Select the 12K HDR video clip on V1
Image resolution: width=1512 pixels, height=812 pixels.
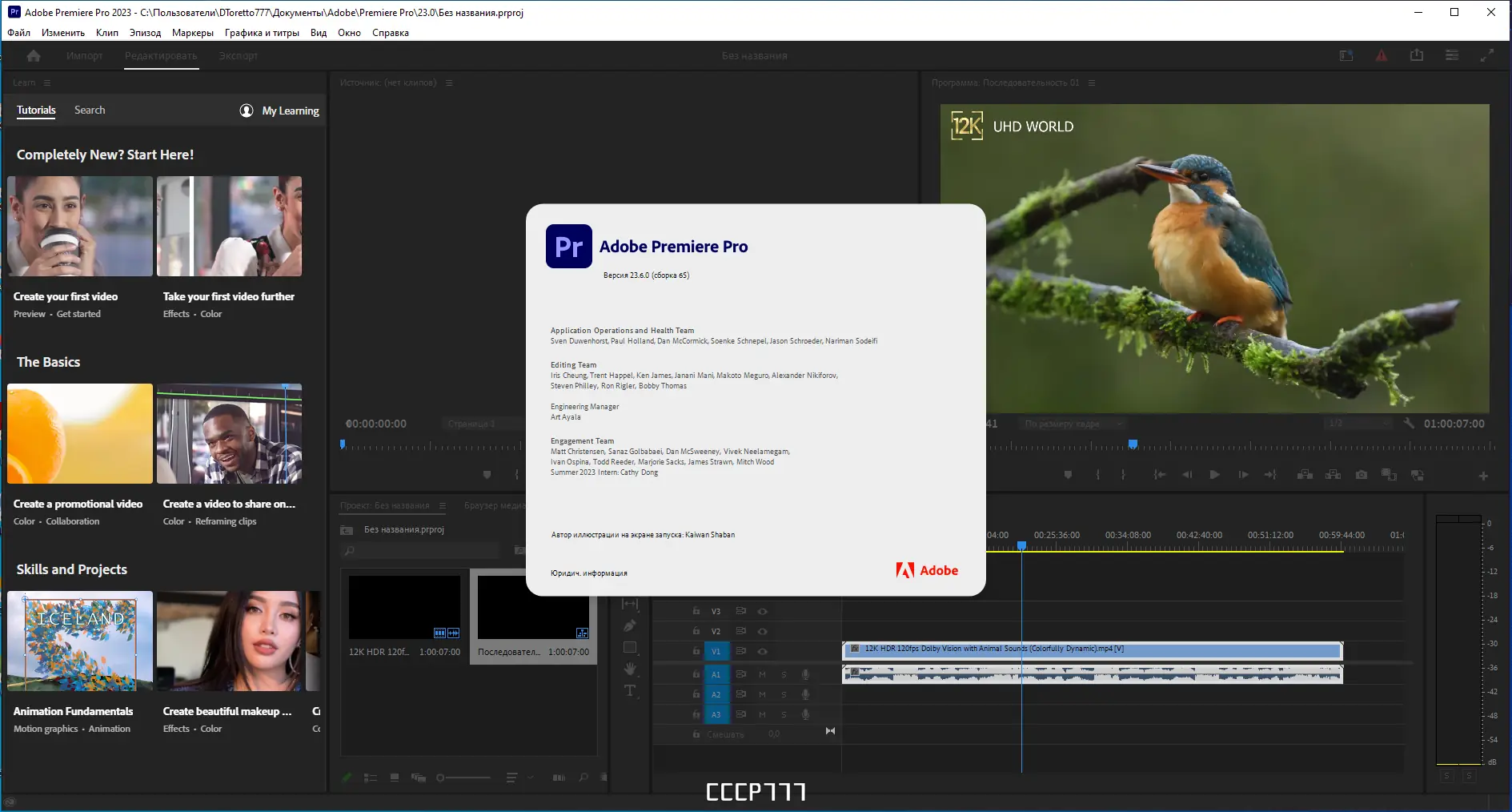coord(1093,649)
